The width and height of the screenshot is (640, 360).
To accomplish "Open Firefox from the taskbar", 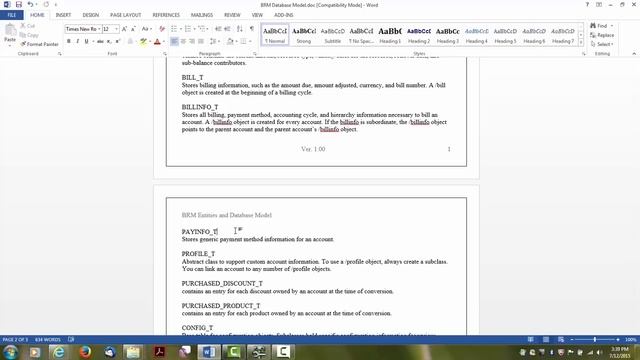I will tap(85, 352).
